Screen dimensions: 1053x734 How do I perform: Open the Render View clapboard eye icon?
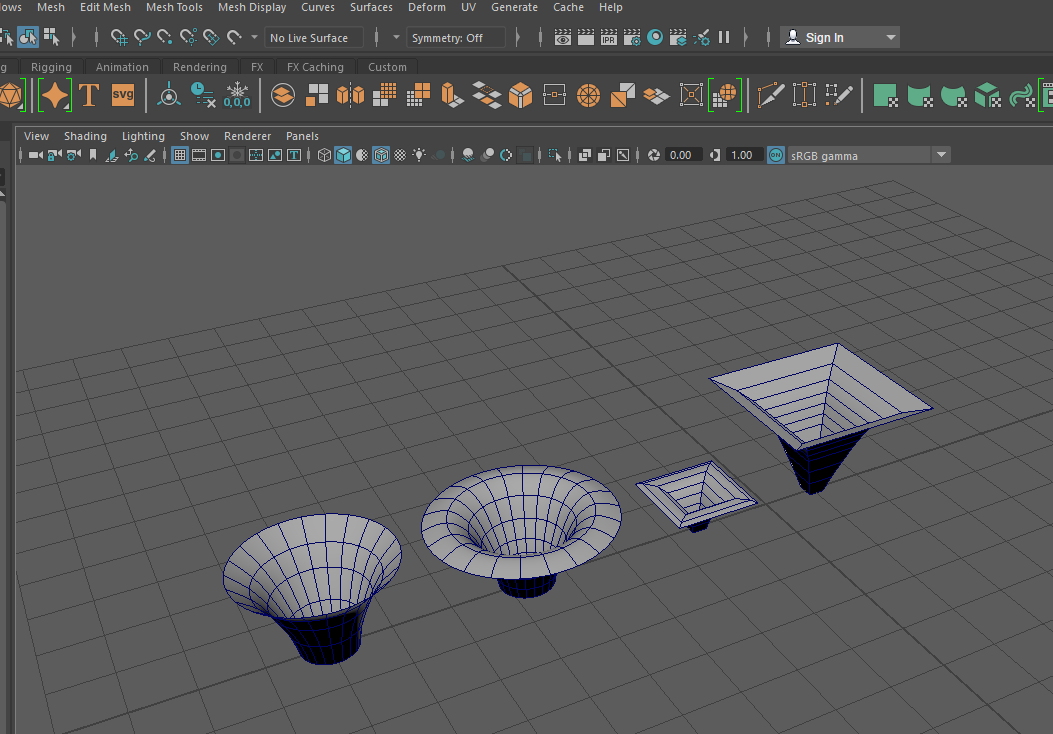(x=563, y=38)
